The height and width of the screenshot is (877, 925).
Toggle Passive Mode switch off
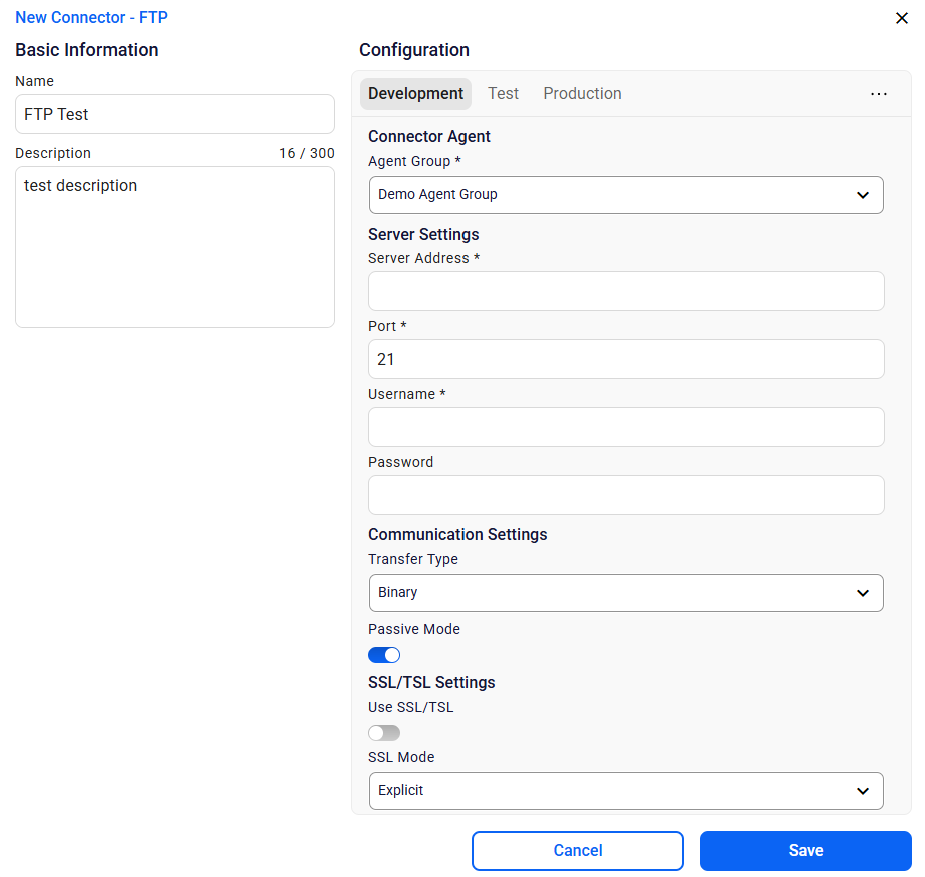[x=384, y=655]
